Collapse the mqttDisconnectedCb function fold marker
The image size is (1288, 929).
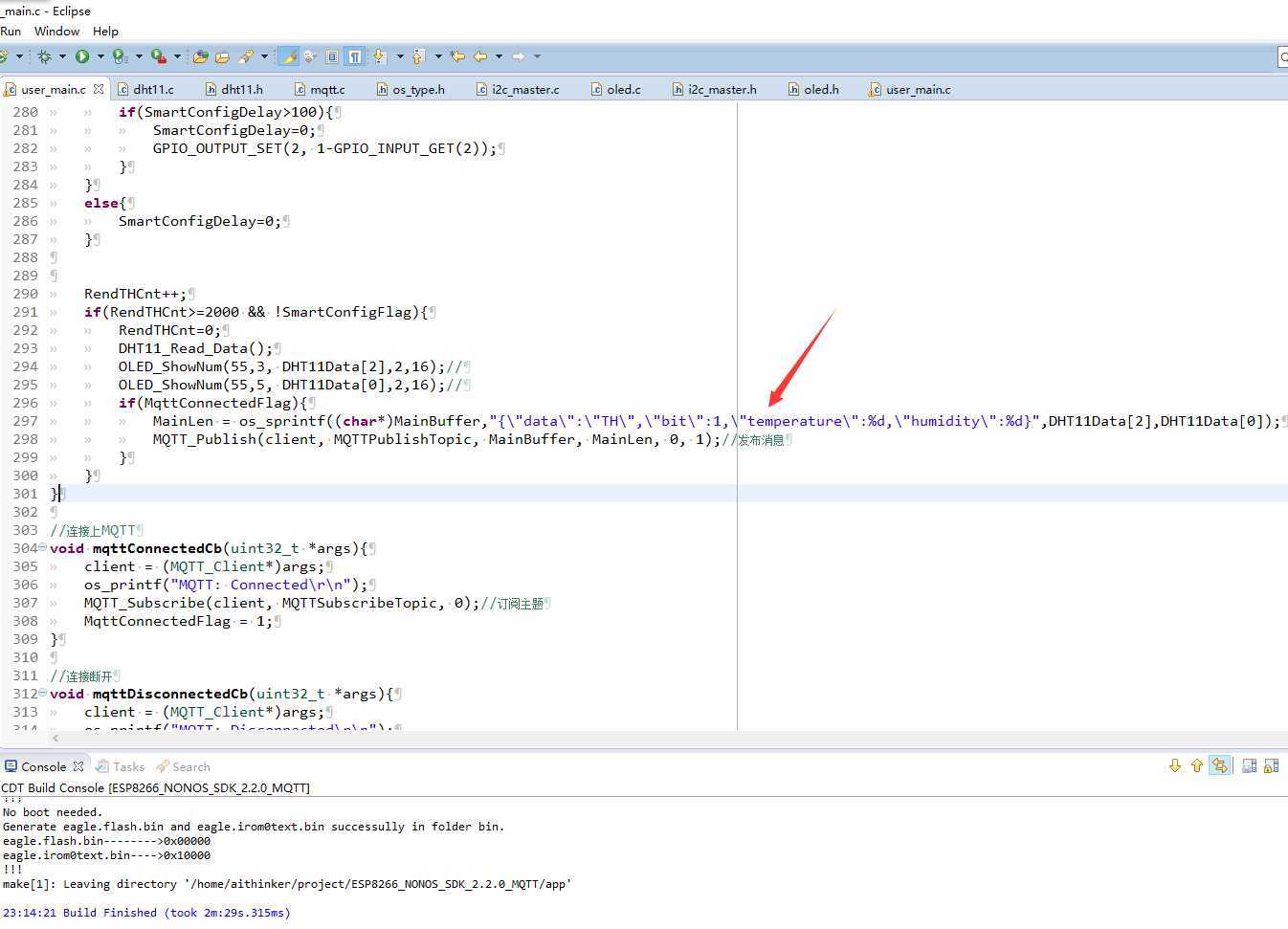pos(42,693)
